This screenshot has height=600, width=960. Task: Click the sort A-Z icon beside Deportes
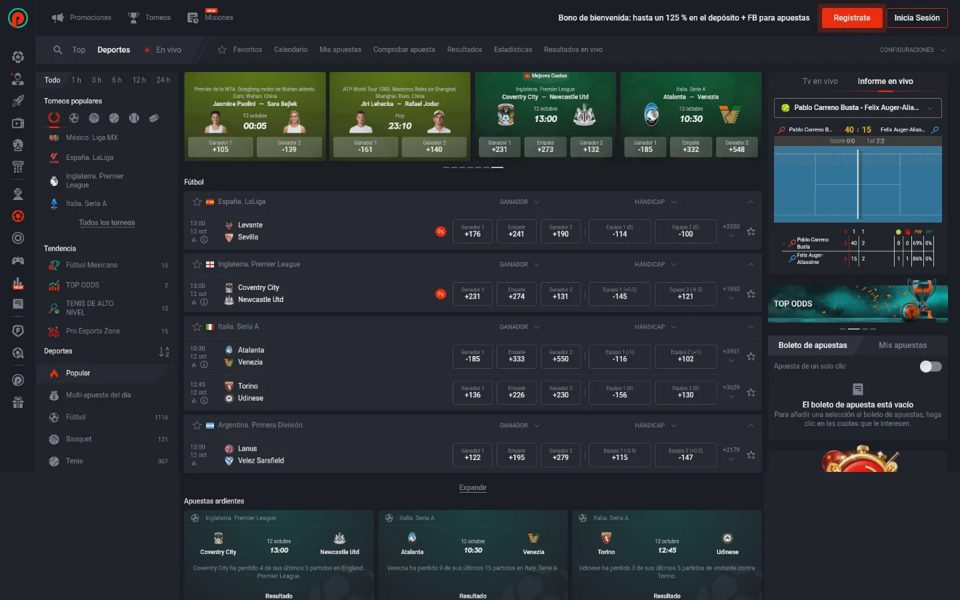[164, 351]
